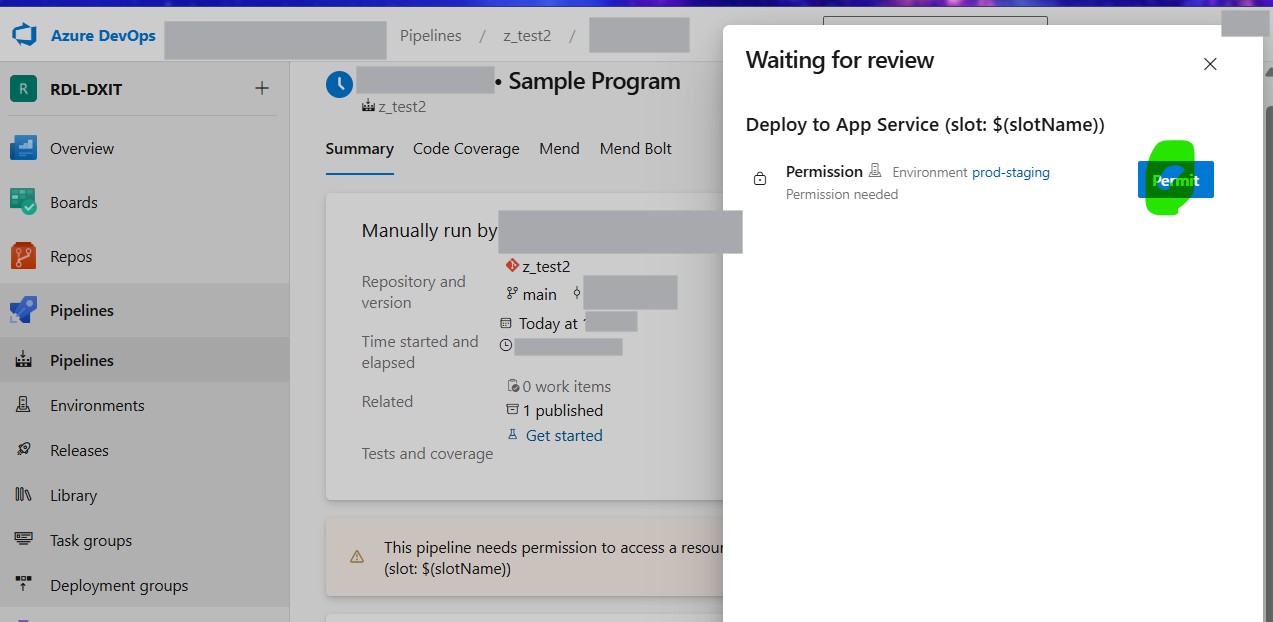Click the 0 work items link
Viewport: 1273px width, 622px height.
click(566, 386)
